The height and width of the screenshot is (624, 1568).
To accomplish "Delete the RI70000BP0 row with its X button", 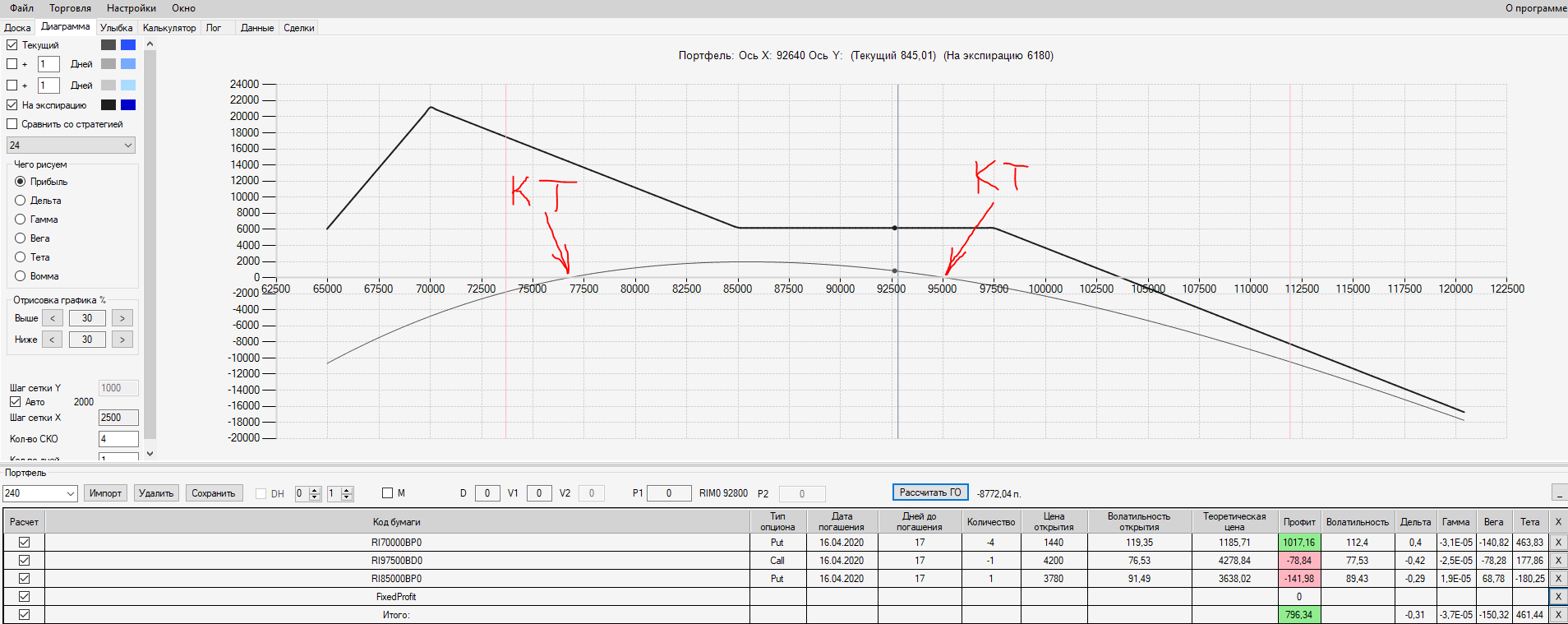I will tap(1557, 543).
